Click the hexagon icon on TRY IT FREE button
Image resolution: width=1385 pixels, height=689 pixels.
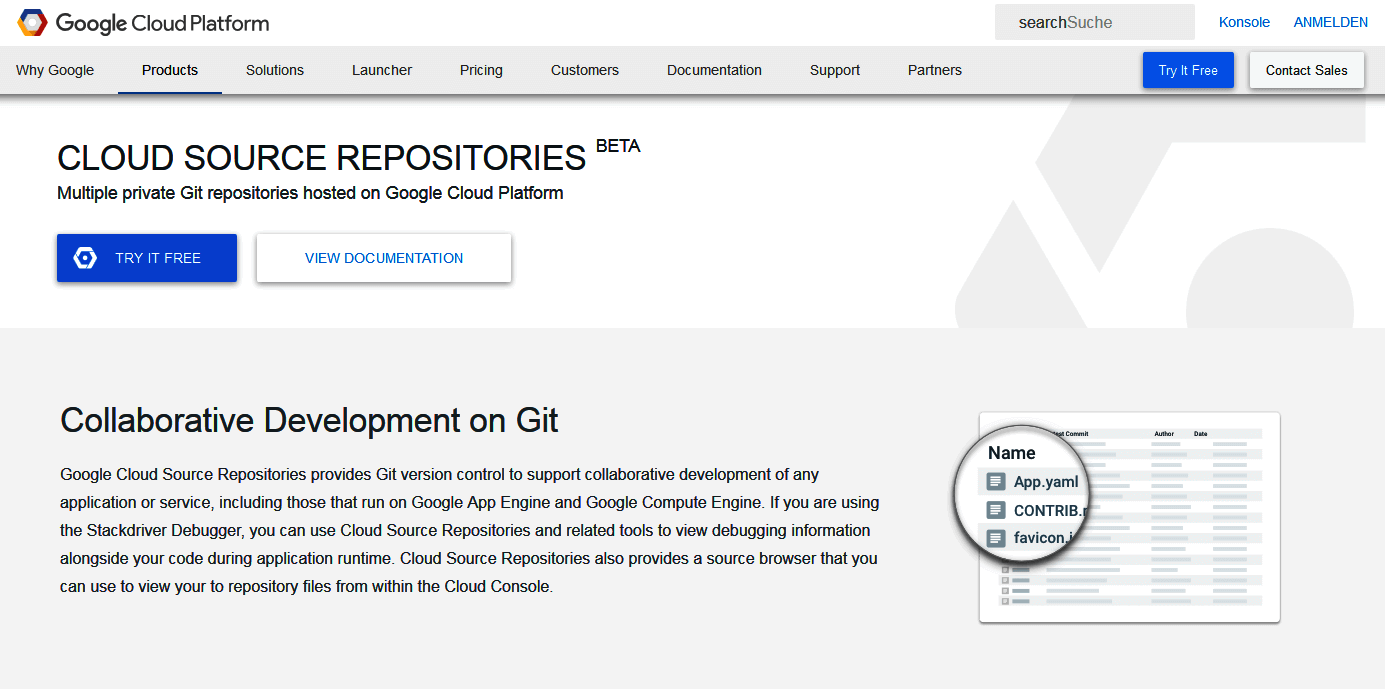coord(85,257)
